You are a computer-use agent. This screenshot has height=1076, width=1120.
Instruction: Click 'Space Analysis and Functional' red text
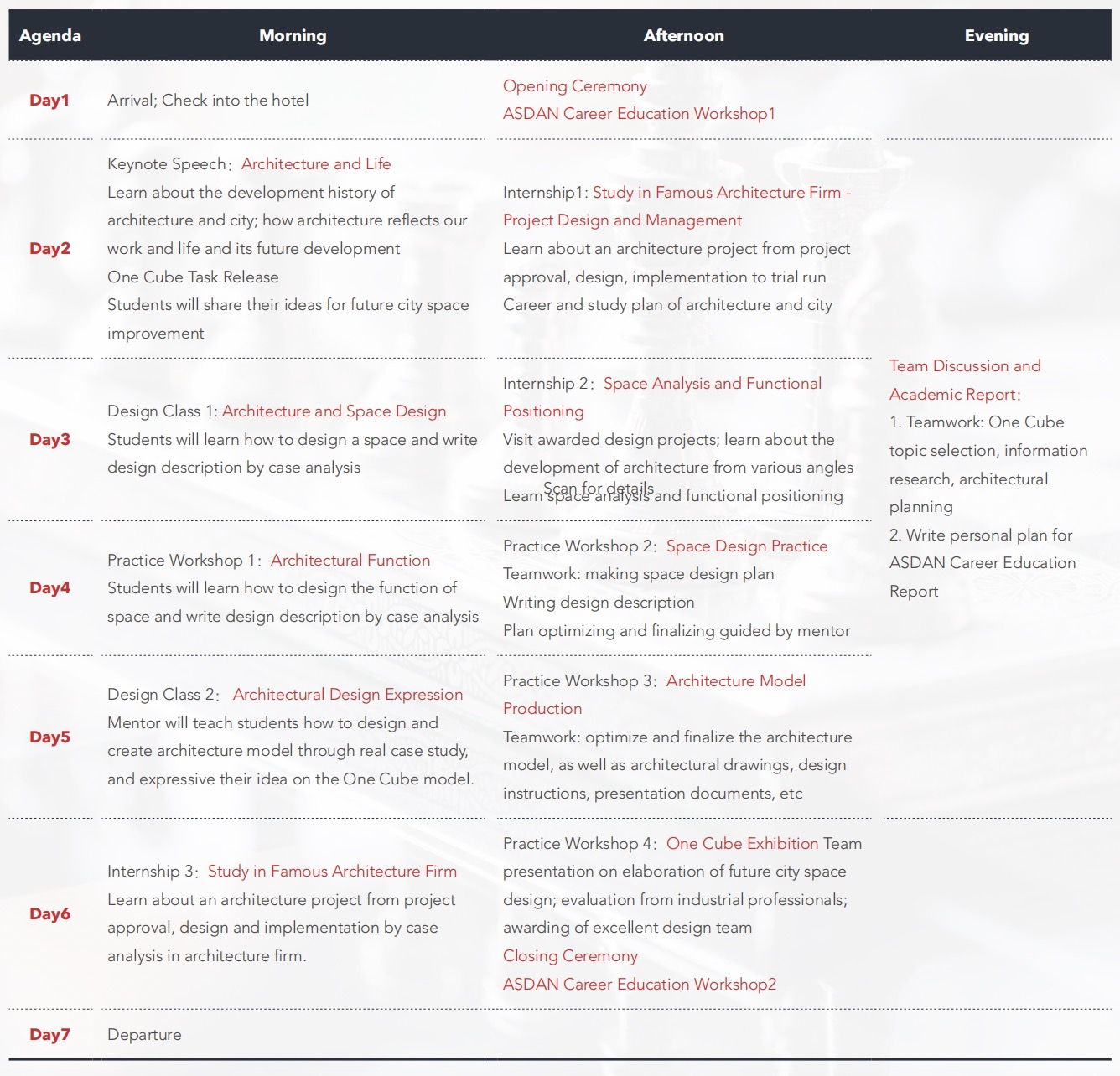(x=713, y=384)
